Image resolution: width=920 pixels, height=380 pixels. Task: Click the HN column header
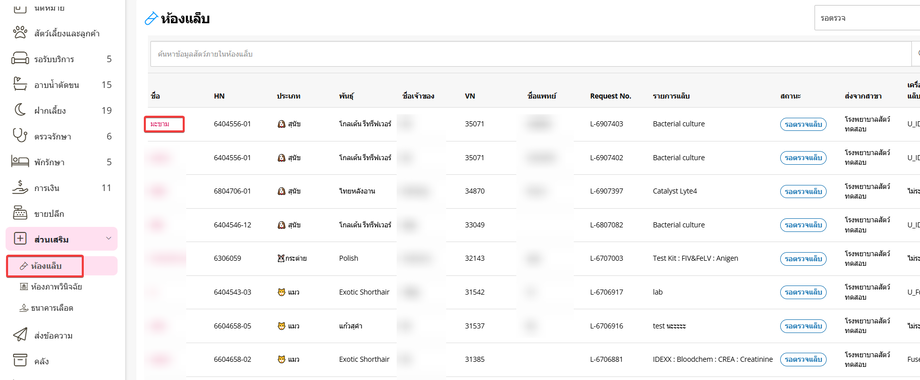219,96
